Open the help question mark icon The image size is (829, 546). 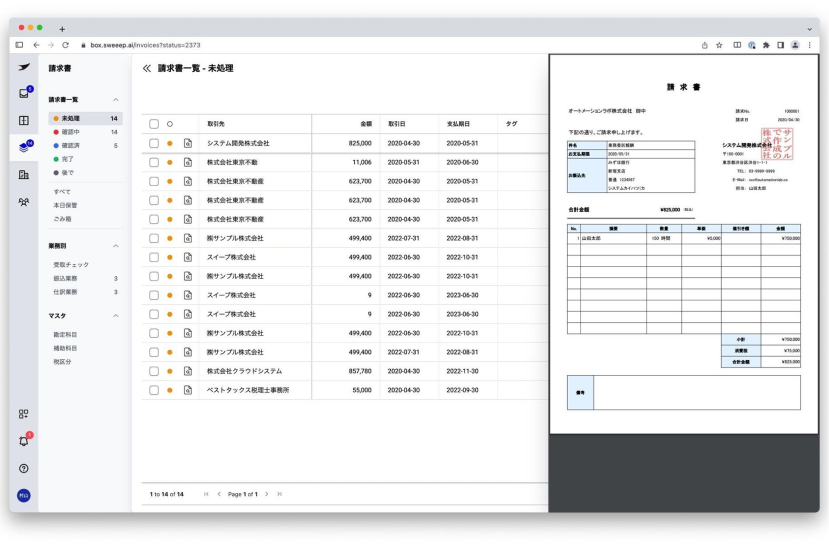pyautogui.click(x=24, y=468)
